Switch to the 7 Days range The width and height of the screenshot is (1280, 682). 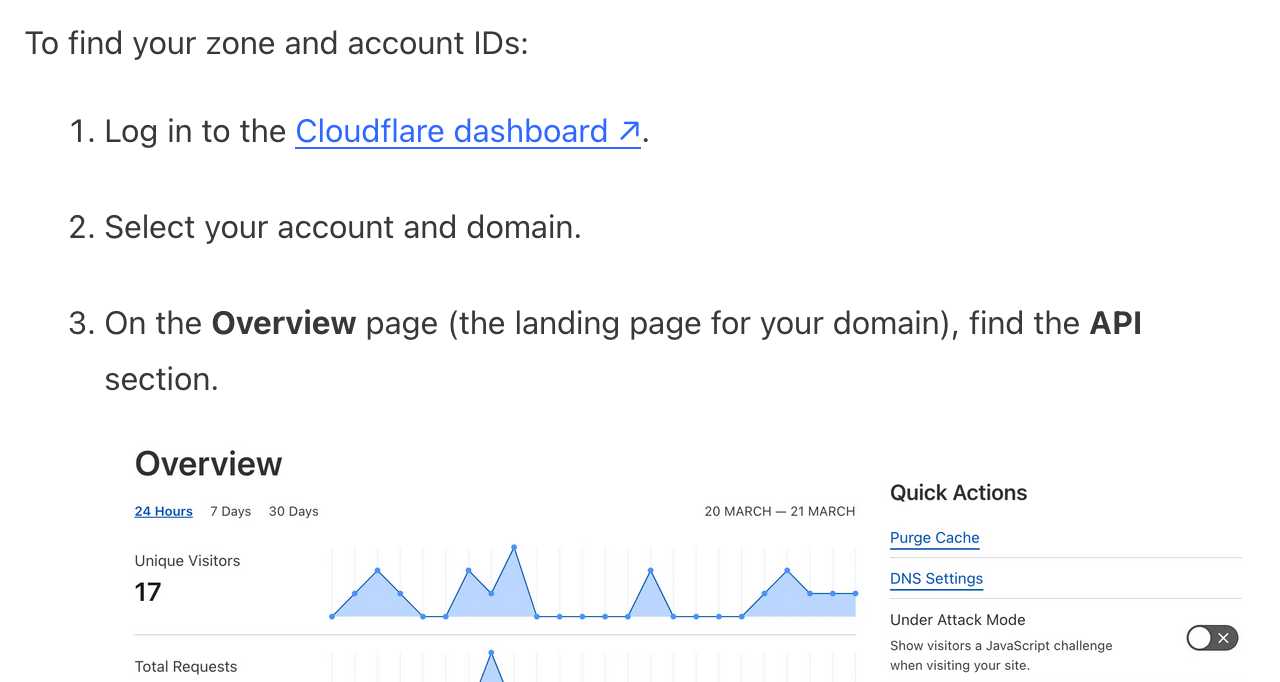coord(231,511)
